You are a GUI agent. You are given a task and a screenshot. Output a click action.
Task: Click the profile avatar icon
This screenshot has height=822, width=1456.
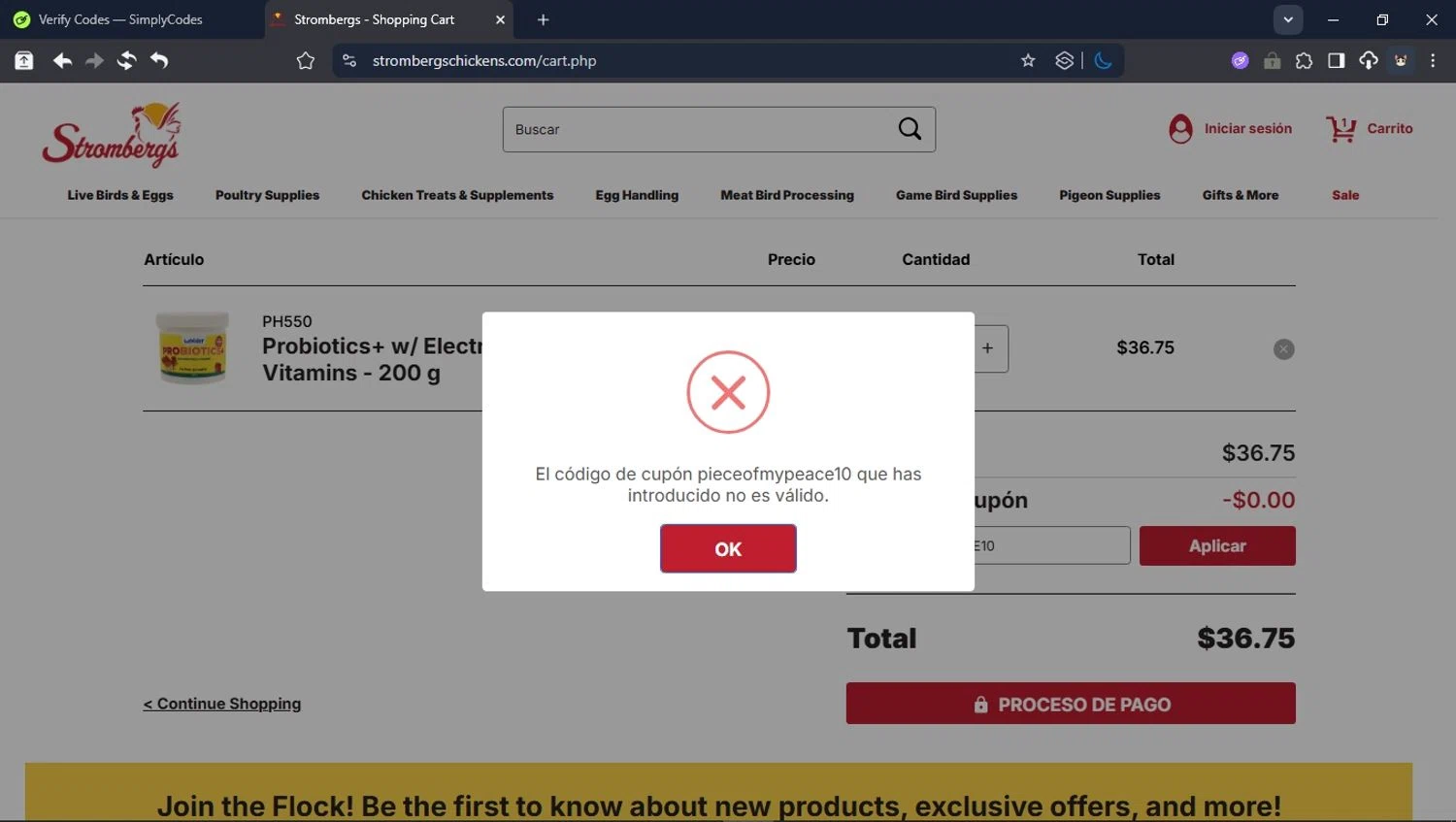tap(1401, 60)
